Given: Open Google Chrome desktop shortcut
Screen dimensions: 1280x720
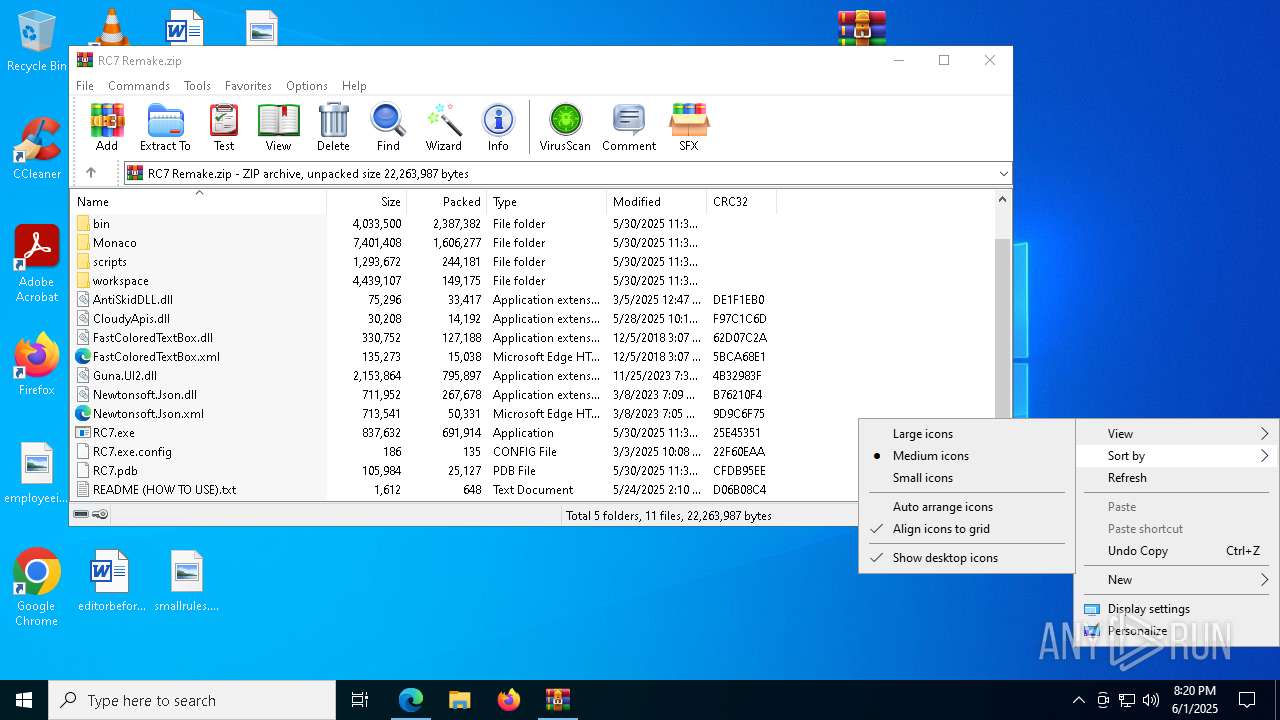Looking at the screenshot, I should (x=36, y=587).
